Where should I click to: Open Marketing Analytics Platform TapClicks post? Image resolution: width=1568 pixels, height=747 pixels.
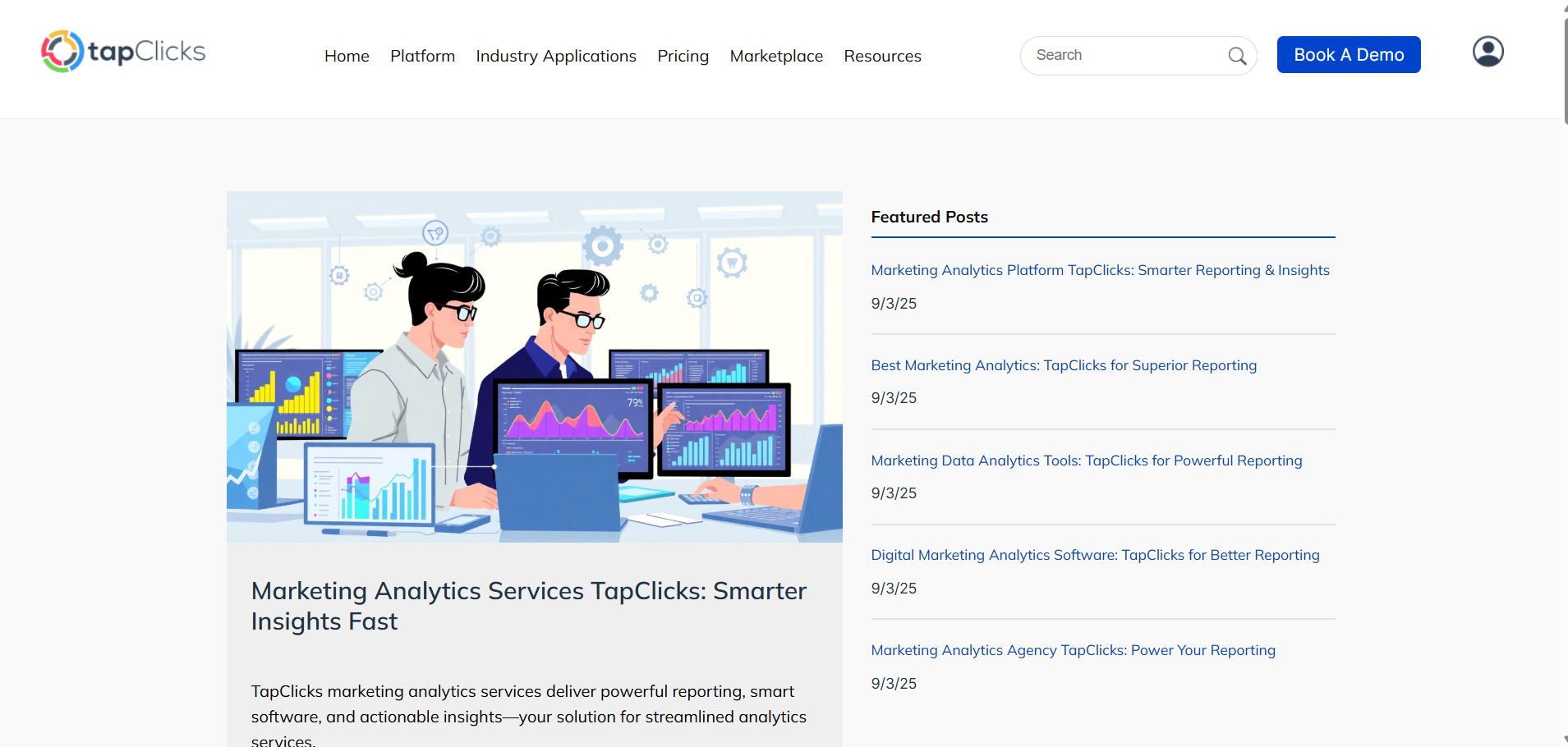[1100, 270]
